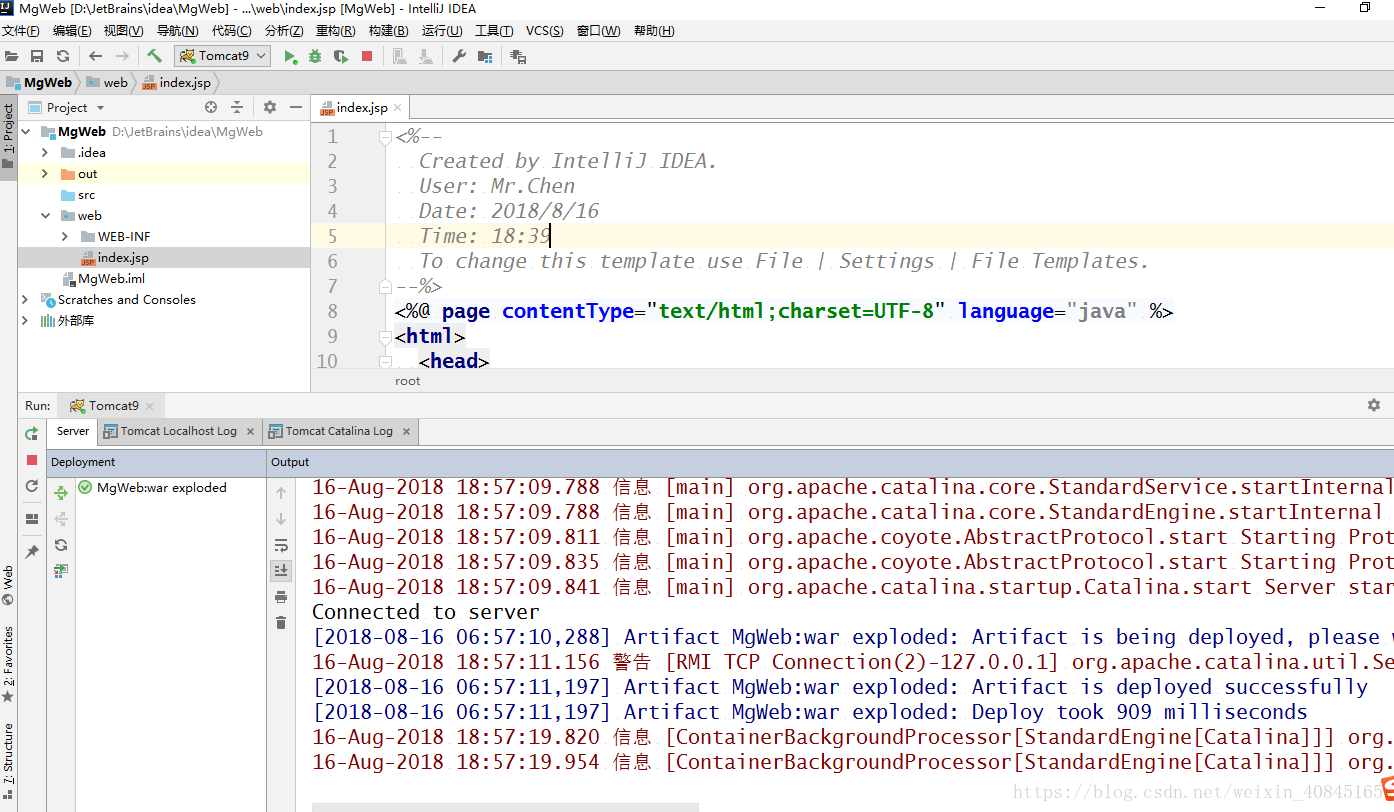Expand the WEB-INF folder
Viewport: 1394px width, 812px height.
[65, 236]
